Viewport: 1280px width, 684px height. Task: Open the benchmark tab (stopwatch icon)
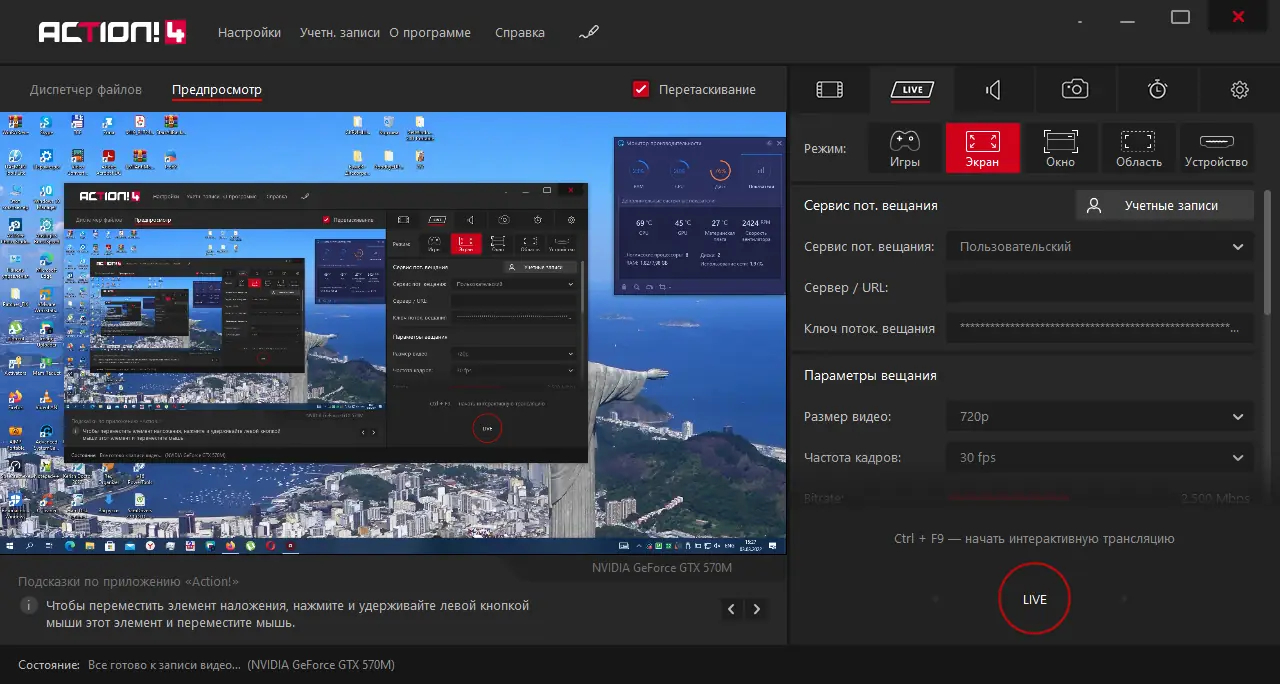tap(1157, 89)
